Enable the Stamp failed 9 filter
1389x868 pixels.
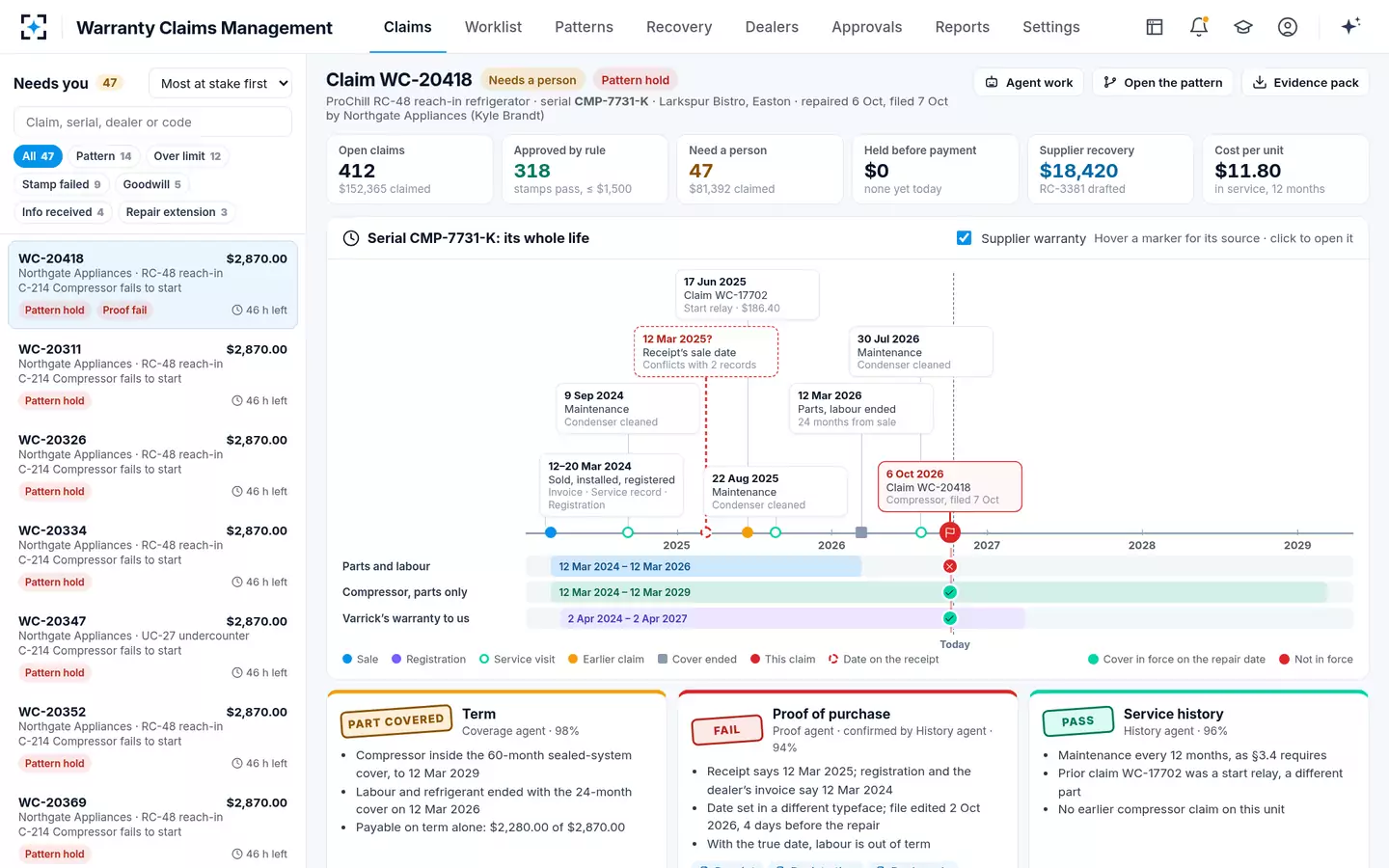click(62, 184)
